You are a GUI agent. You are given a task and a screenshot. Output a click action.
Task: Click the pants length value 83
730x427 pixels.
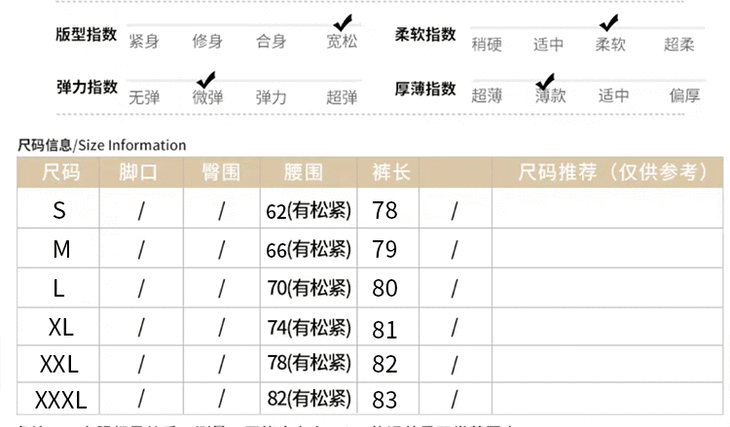[x=384, y=401]
